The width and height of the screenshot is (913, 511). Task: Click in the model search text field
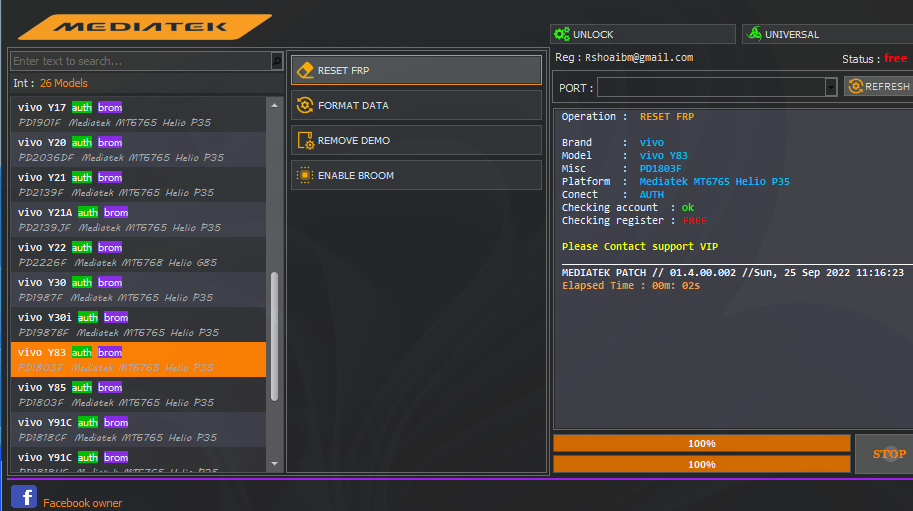pos(140,61)
